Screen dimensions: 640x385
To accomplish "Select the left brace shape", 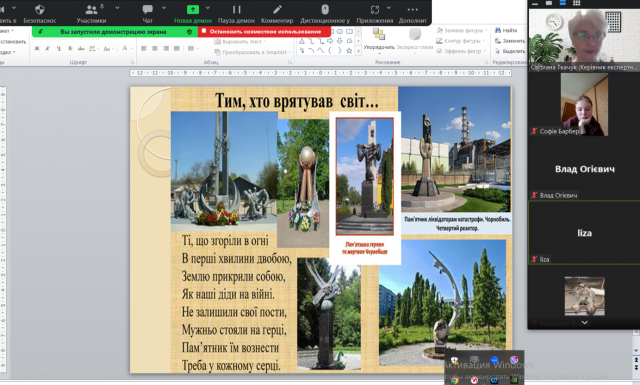I will point(330,51).
